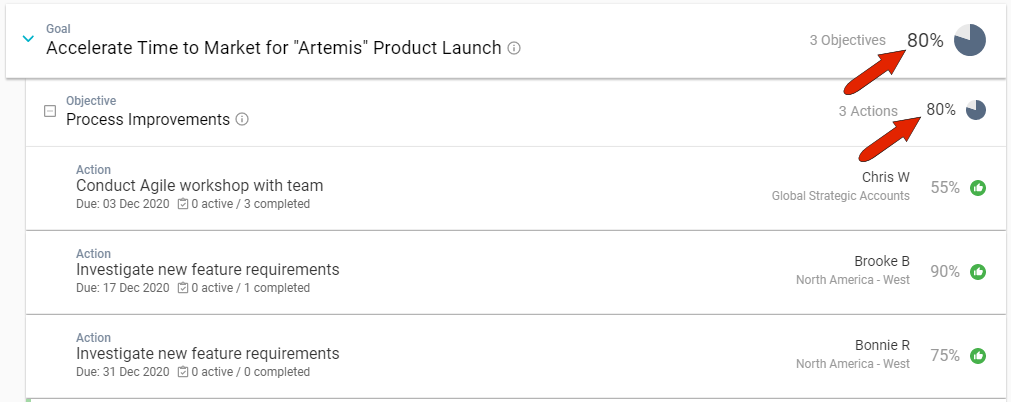Click thumbs-up status for Brooke B's action
1011x402 pixels.
point(978,271)
